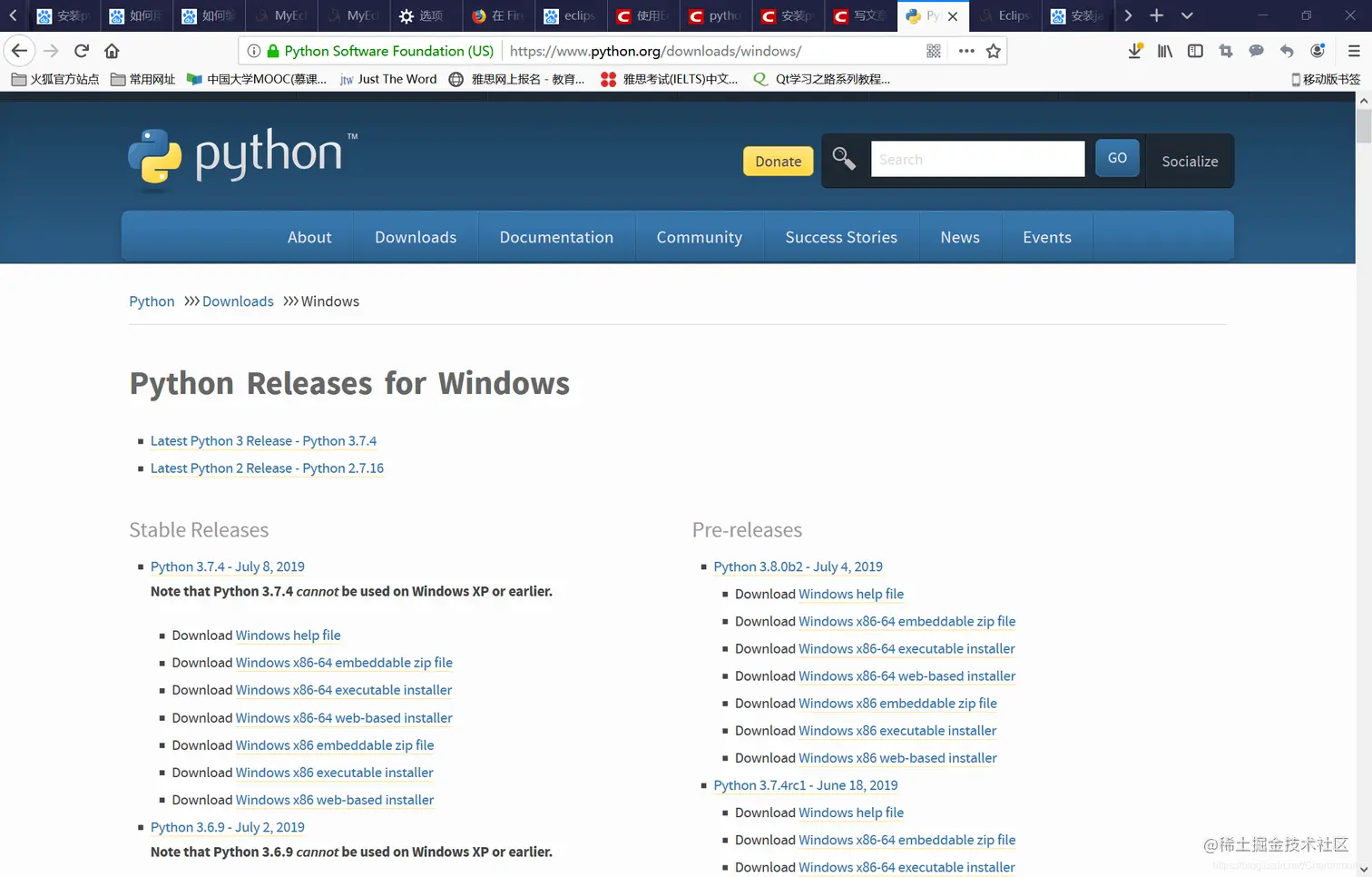Open the downloads arrow in toolbar

(1134, 51)
